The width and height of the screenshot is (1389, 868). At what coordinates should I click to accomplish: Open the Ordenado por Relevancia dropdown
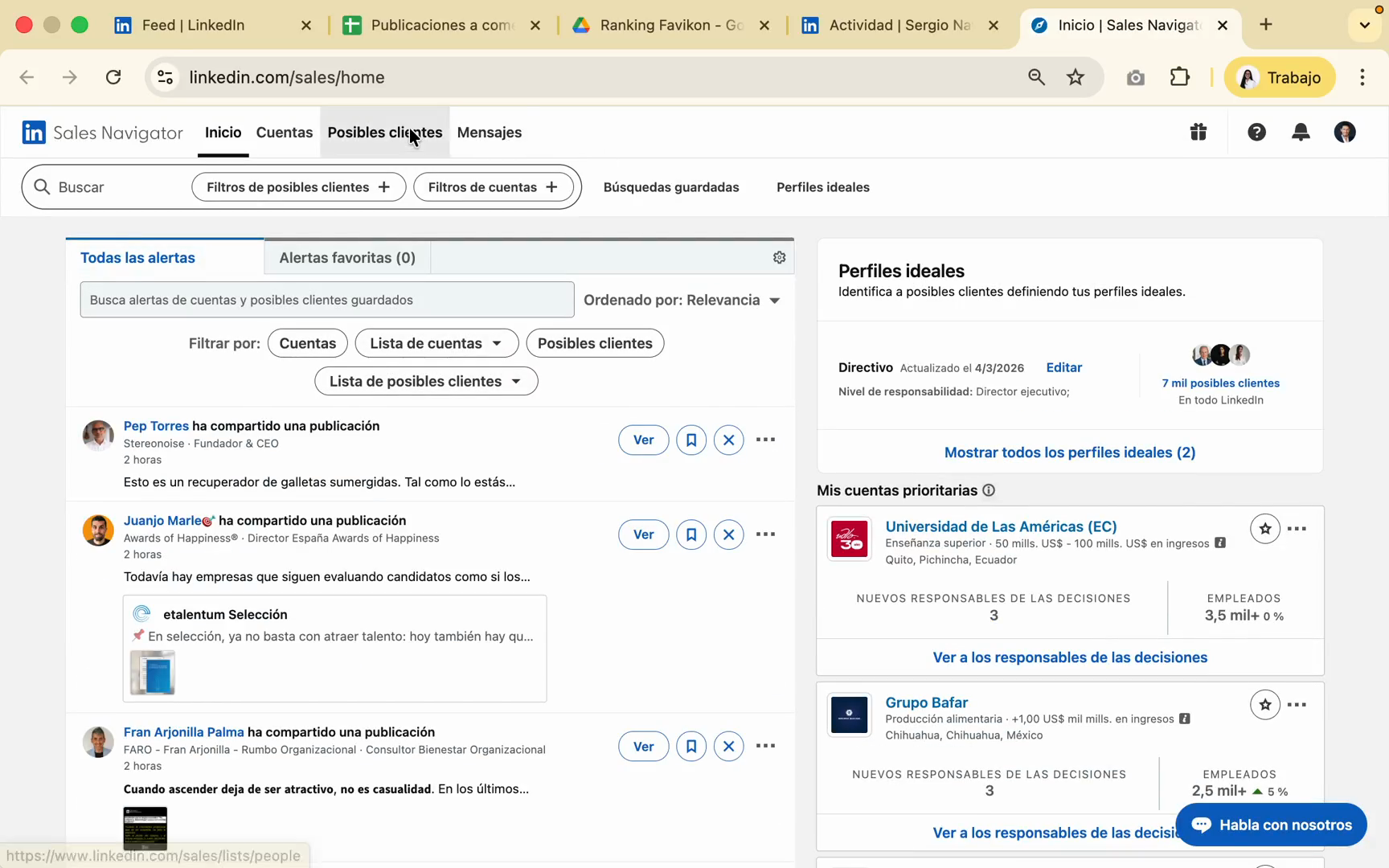tap(682, 300)
